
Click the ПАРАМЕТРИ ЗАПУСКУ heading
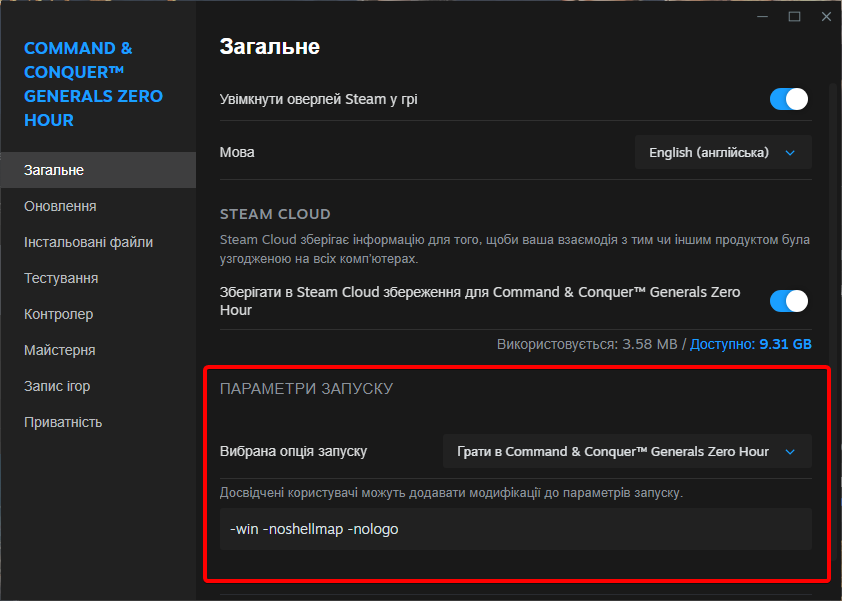click(x=307, y=388)
